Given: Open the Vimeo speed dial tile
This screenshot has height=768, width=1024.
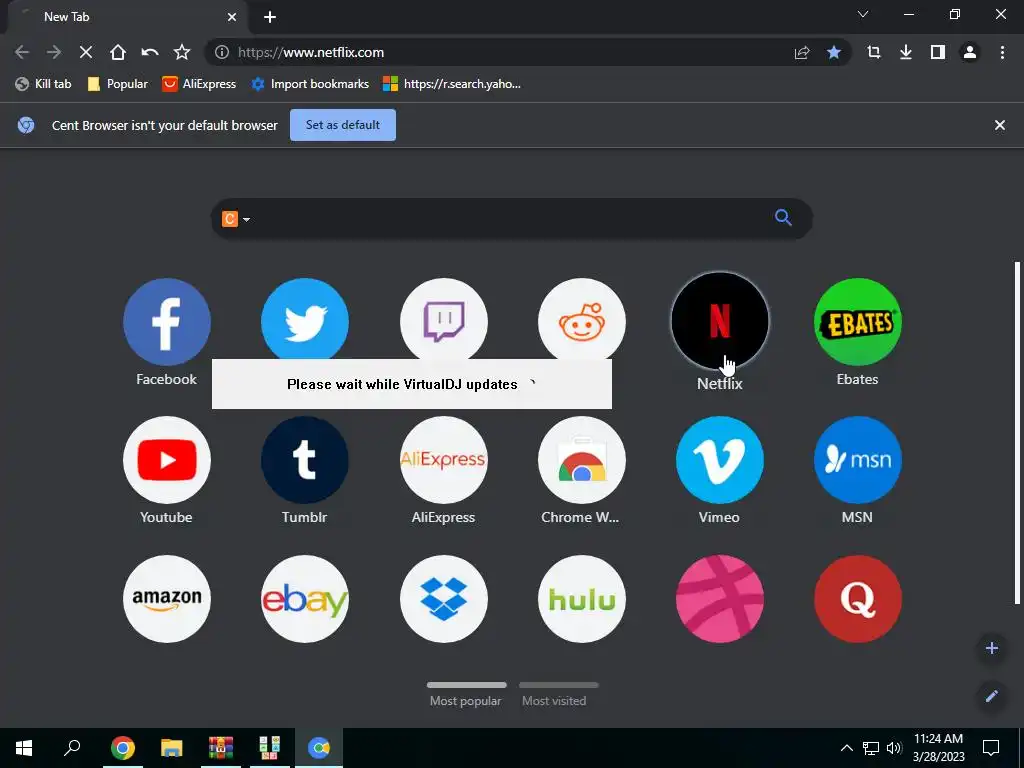Looking at the screenshot, I should click(x=720, y=460).
